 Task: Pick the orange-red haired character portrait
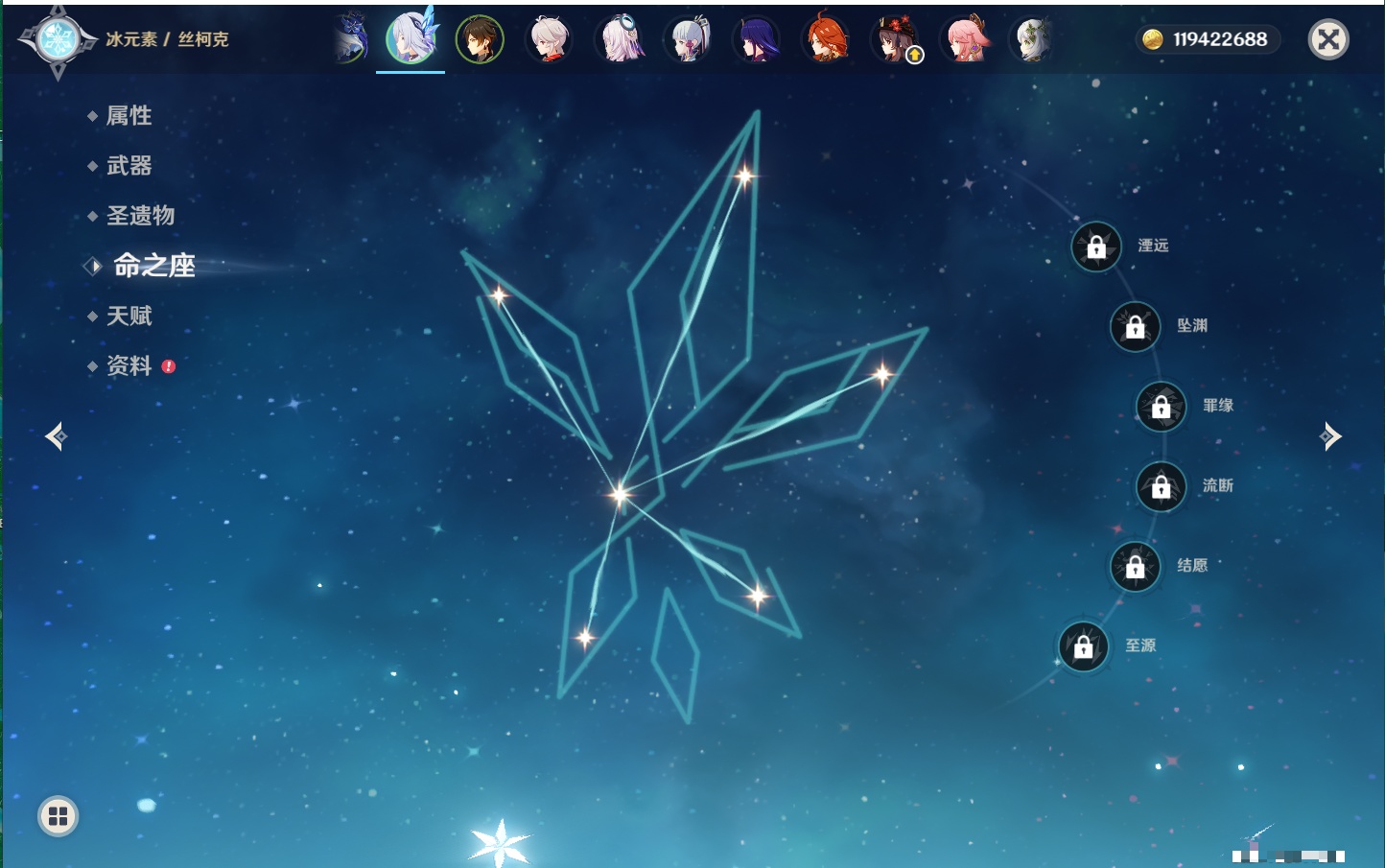827,39
